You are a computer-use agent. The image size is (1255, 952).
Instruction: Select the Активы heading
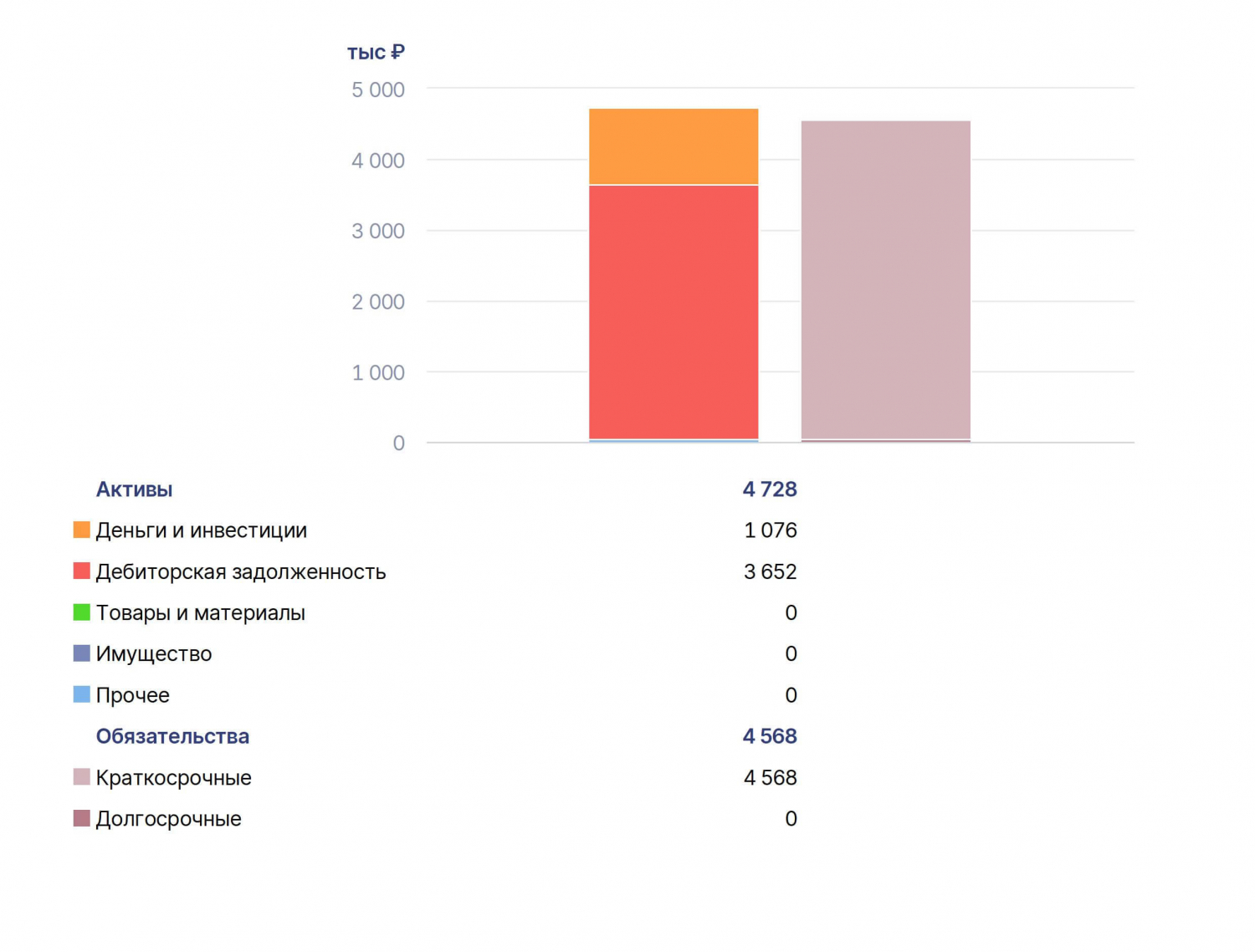point(134,489)
